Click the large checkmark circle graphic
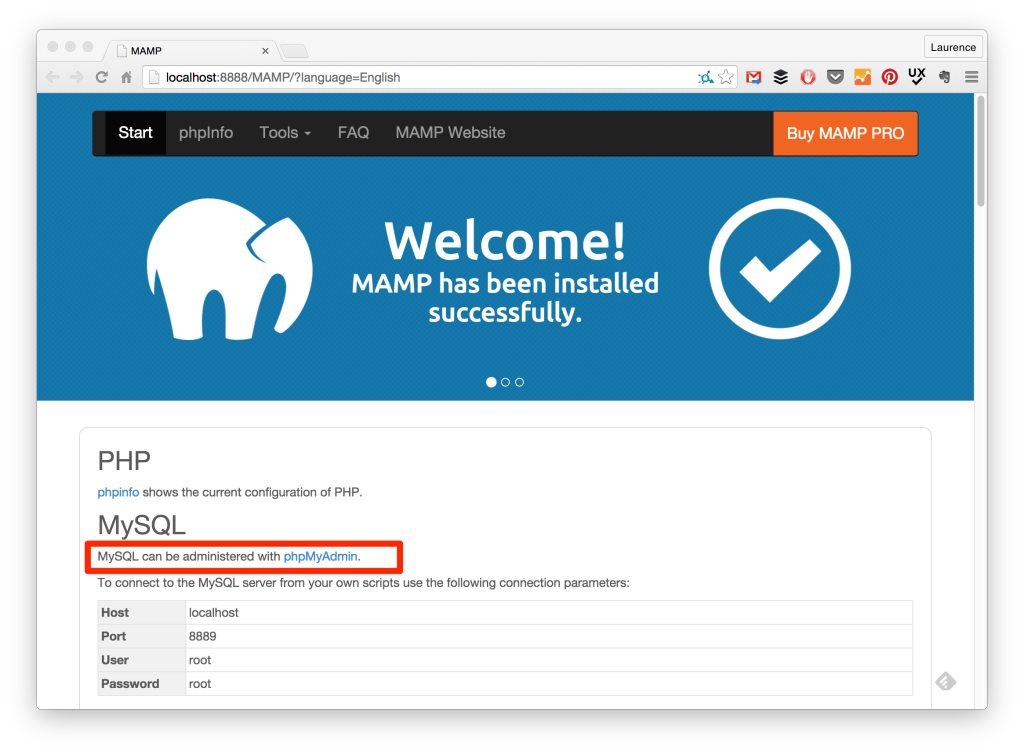 pos(780,268)
